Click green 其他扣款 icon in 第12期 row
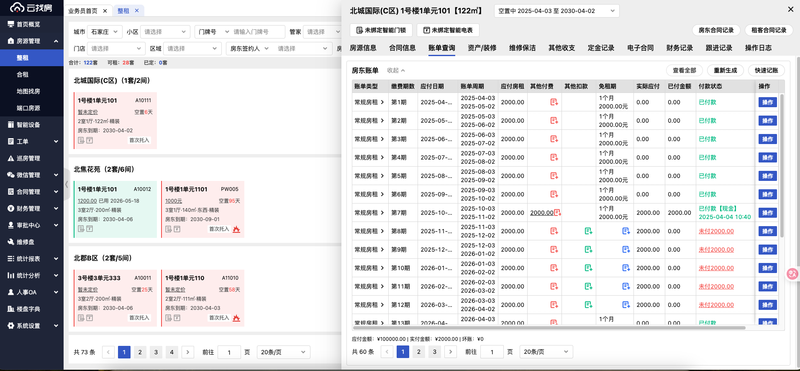 (588, 305)
